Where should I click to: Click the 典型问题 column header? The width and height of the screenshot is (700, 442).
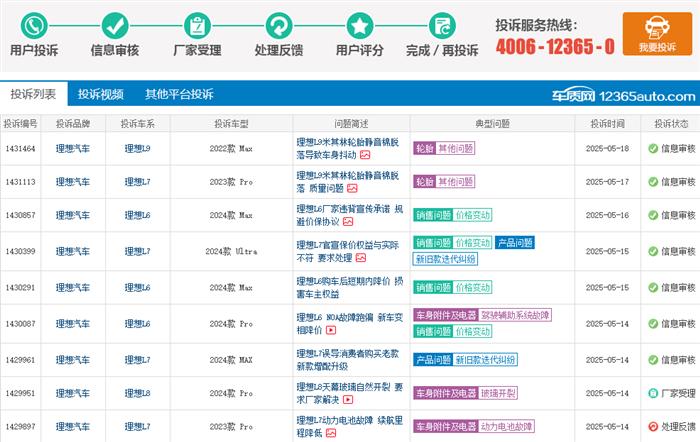coord(492,124)
